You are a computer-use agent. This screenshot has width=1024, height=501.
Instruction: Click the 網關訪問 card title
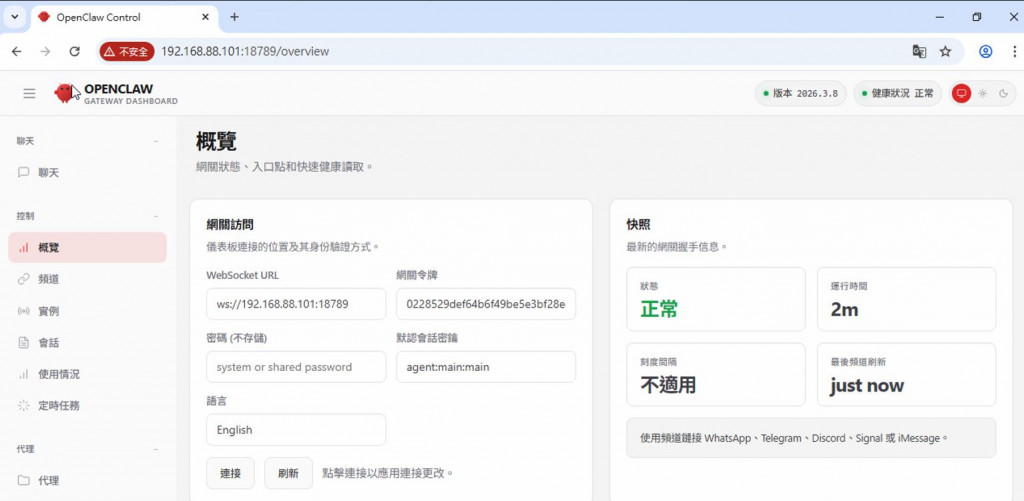[x=230, y=225]
